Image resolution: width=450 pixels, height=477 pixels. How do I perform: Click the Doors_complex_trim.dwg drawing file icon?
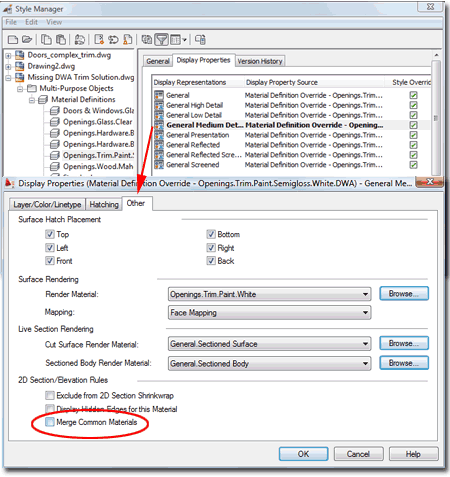coord(20,55)
